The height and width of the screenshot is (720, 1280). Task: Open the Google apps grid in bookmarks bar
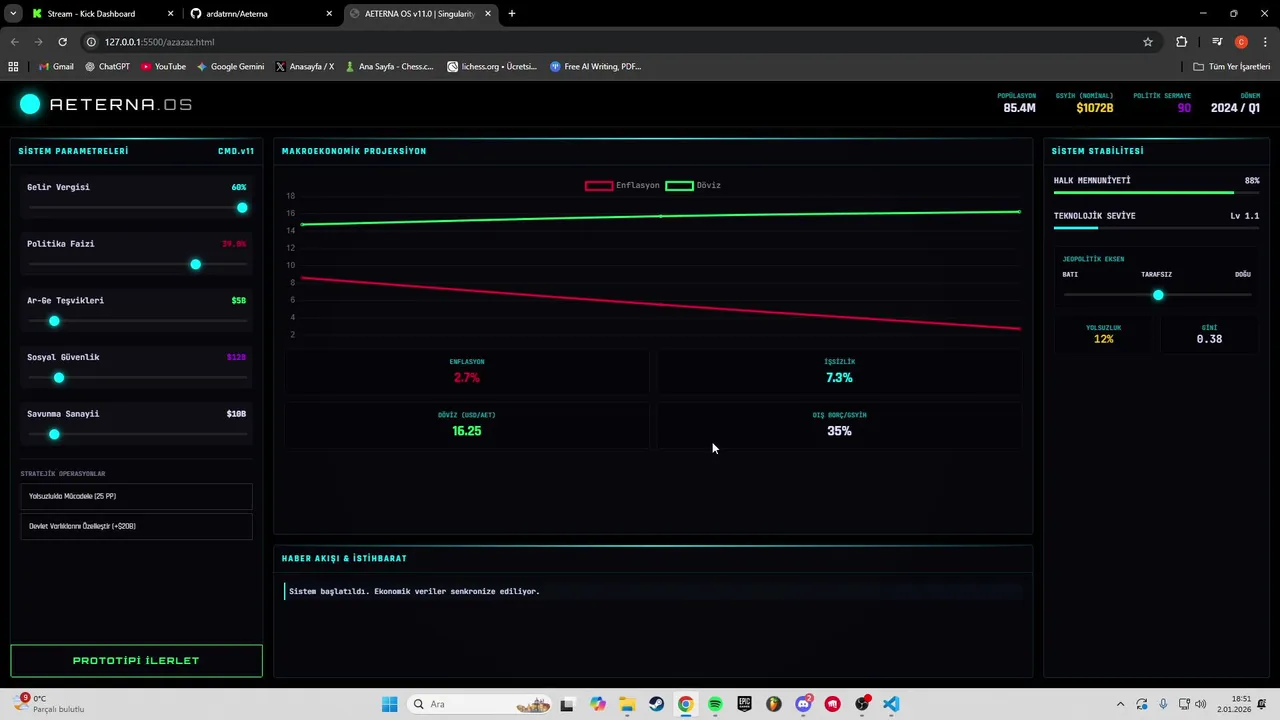[13, 67]
